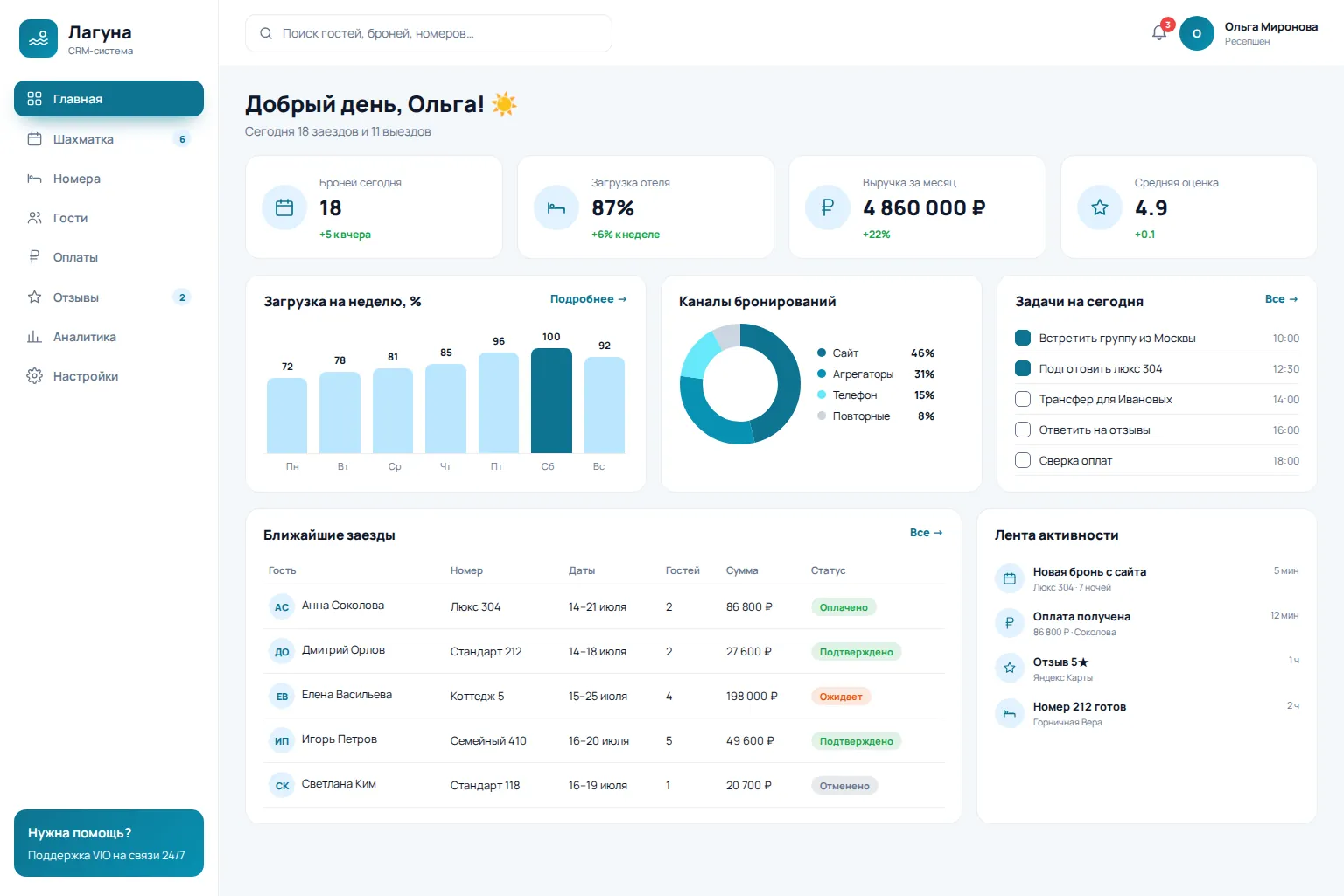Click the star icon next to Отзыв 5★
The width and height of the screenshot is (1344, 896).
1010,668
